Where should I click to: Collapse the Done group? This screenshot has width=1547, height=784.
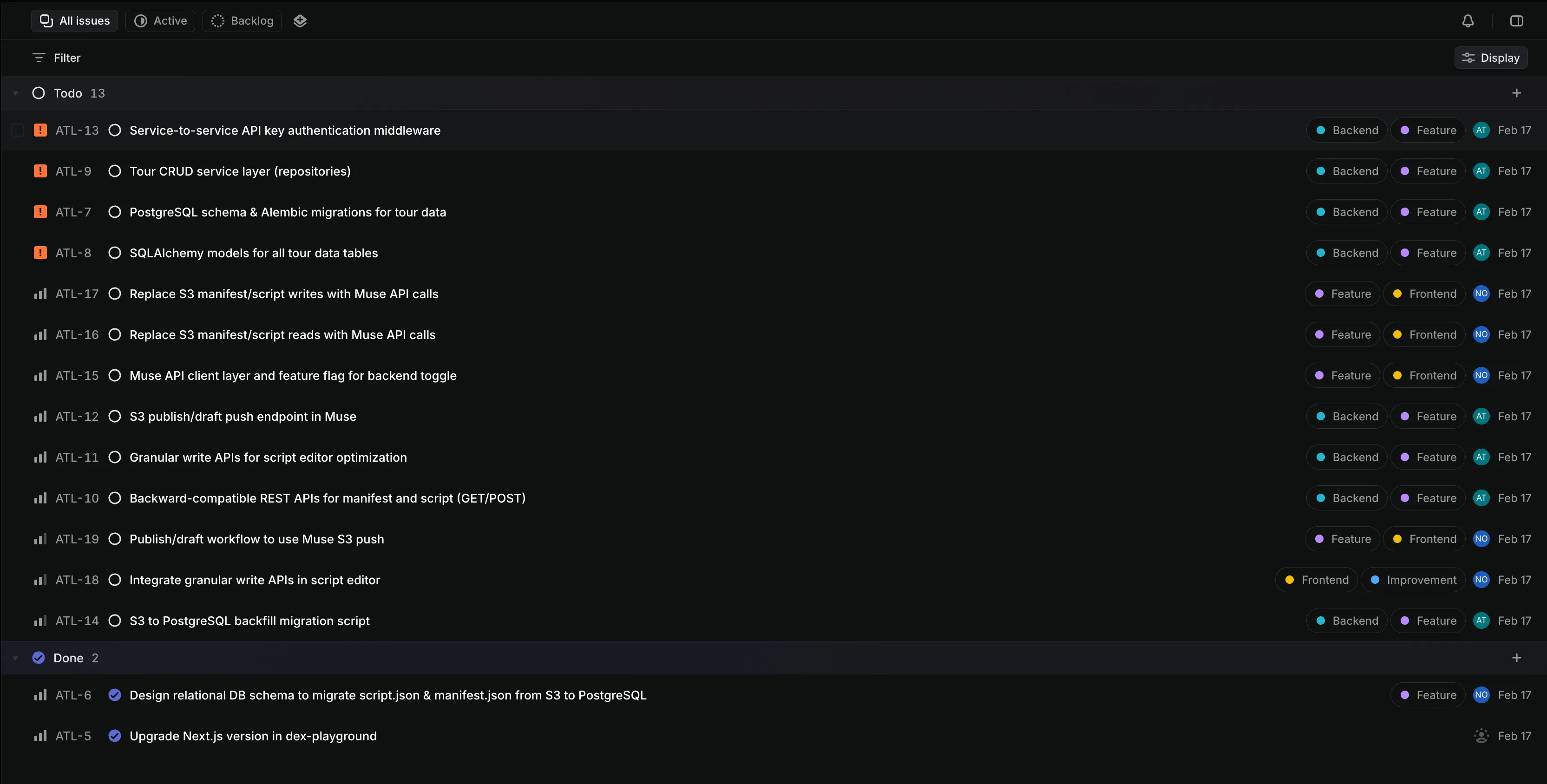point(16,658)
